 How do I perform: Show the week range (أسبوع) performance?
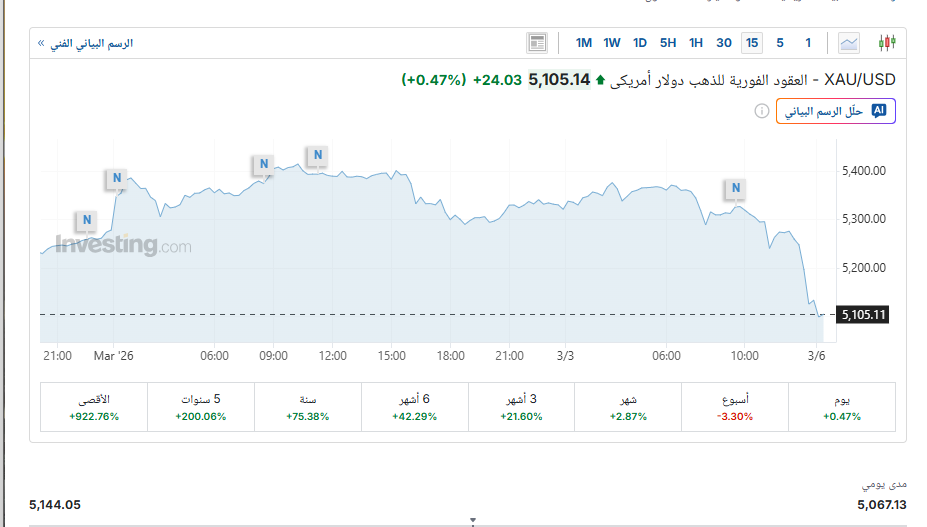coord(735,407)
